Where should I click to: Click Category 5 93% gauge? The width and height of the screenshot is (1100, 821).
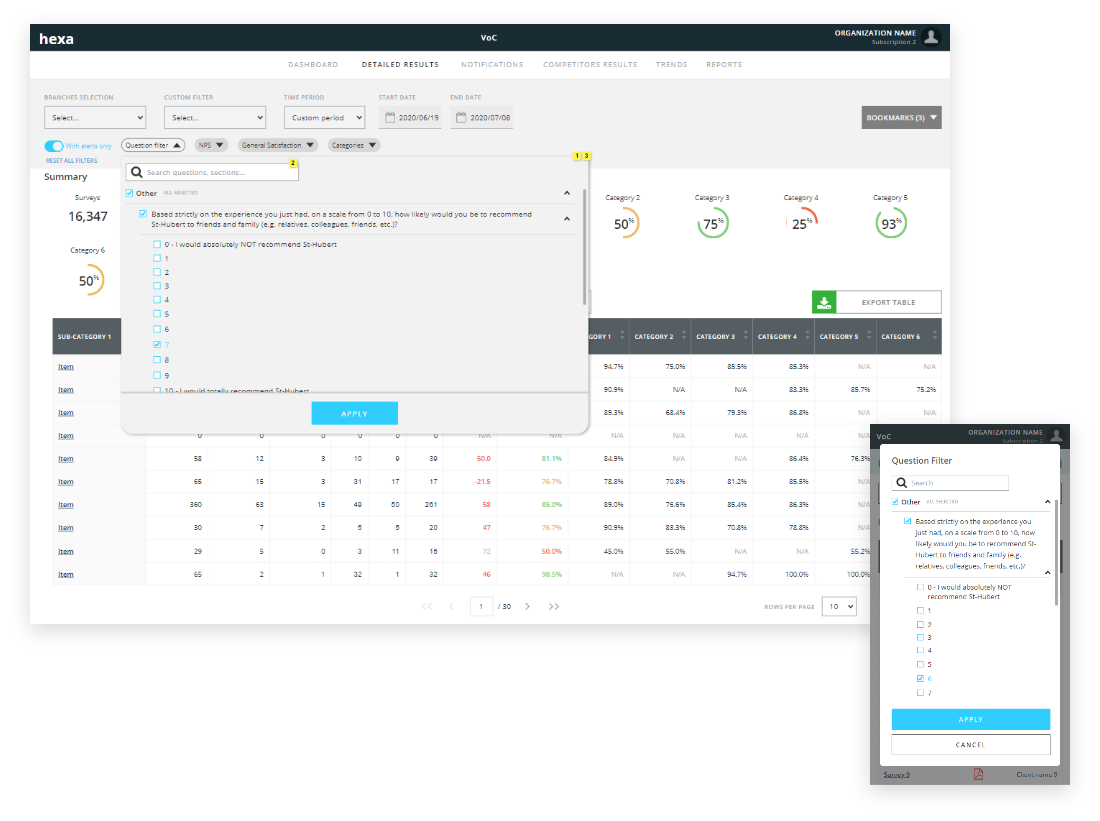pyautogui.click(x=891, y=224)
